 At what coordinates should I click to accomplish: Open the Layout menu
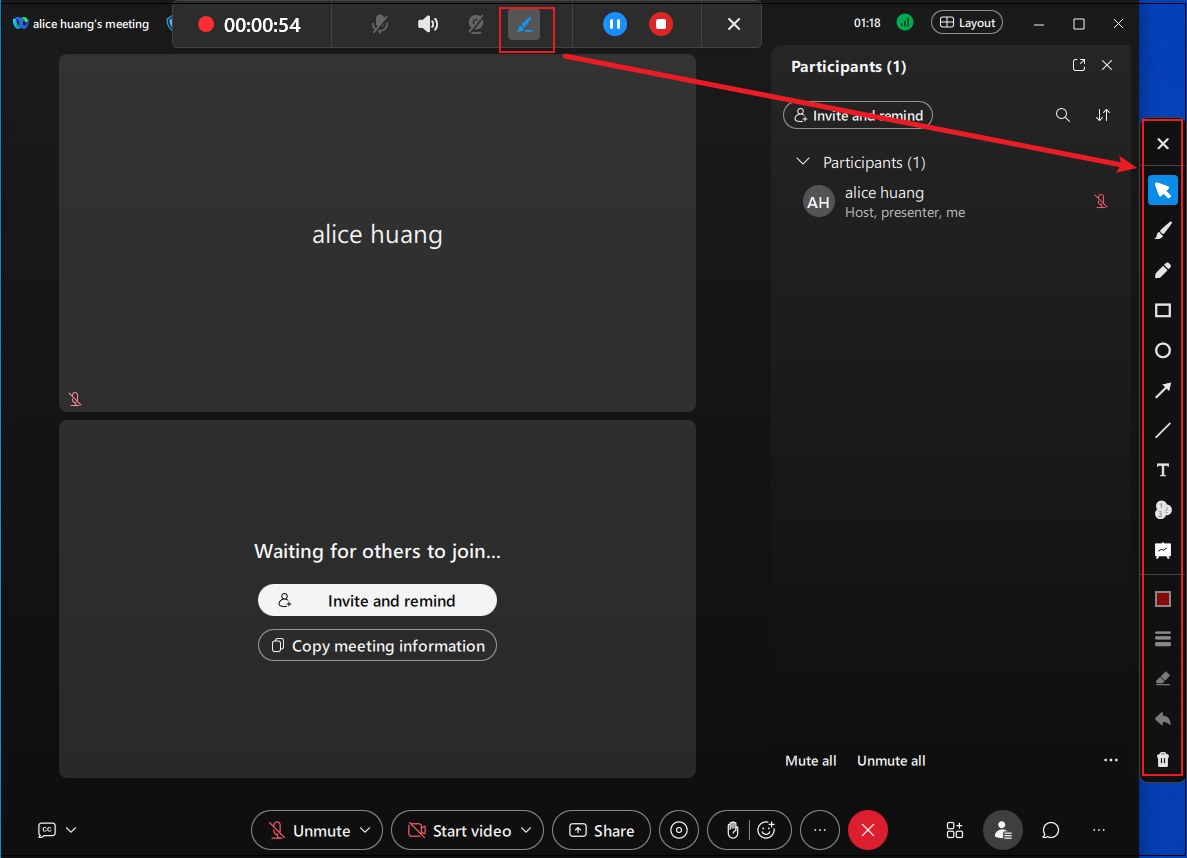(966, 22)
